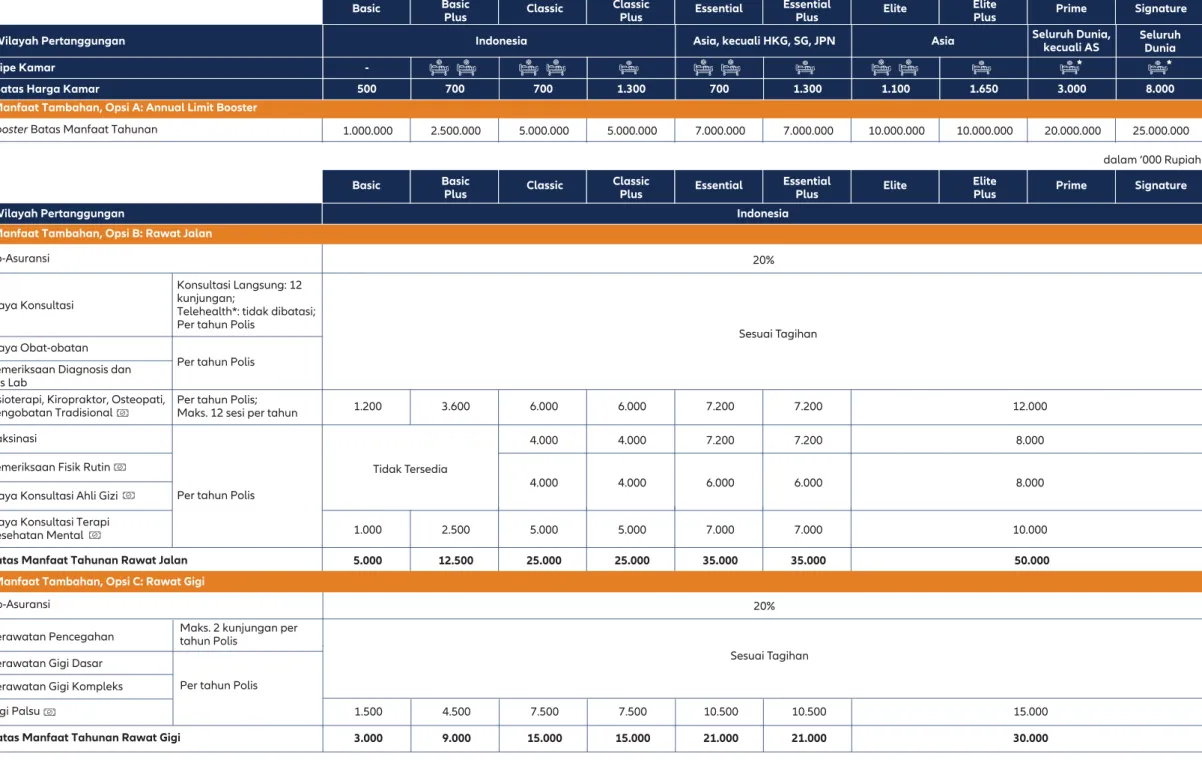Click the starred bed icon under Signature
This screenshot has height=760, width=1202.
pyautogui.click(x=1161, y=68)
